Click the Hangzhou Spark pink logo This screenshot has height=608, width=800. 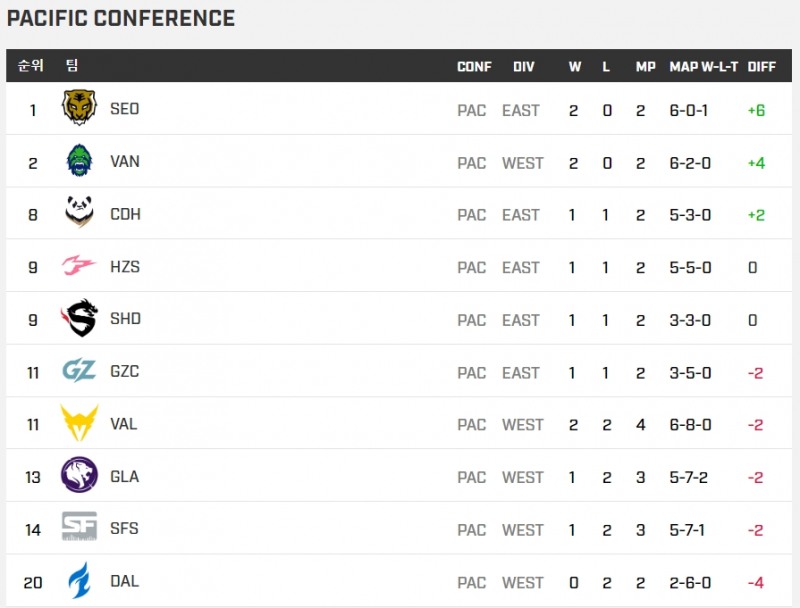point(79,266)
